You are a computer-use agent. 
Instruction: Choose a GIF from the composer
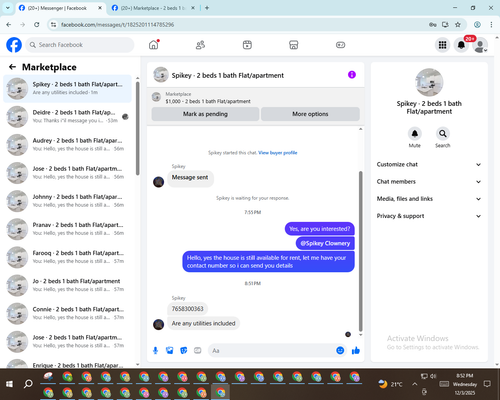coord(198,350)
